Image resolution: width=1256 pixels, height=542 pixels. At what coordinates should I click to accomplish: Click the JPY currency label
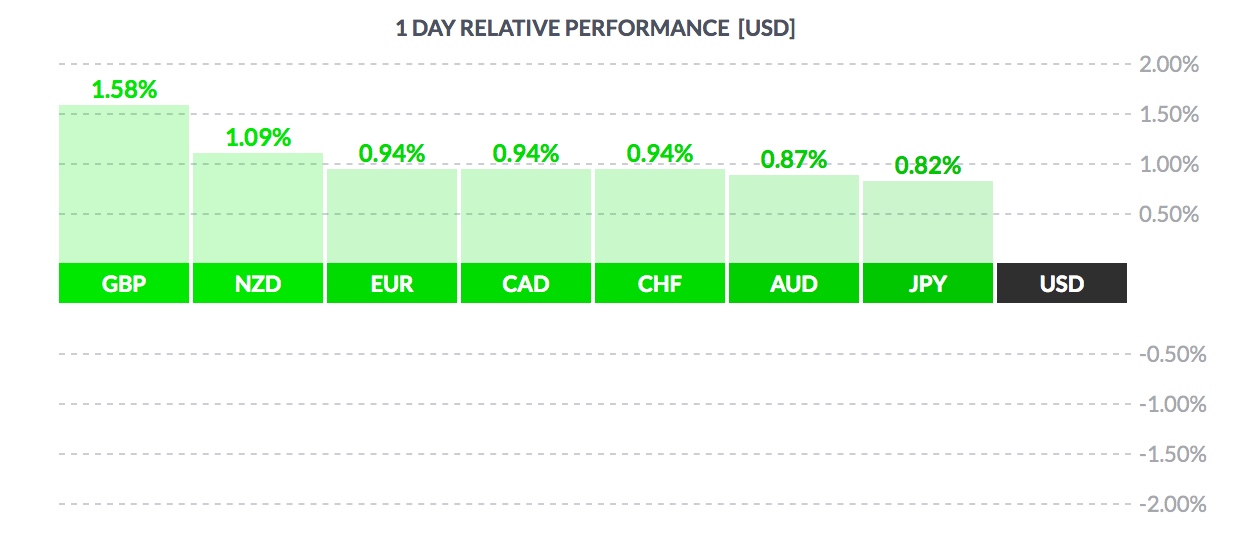[x=928, y=283]
